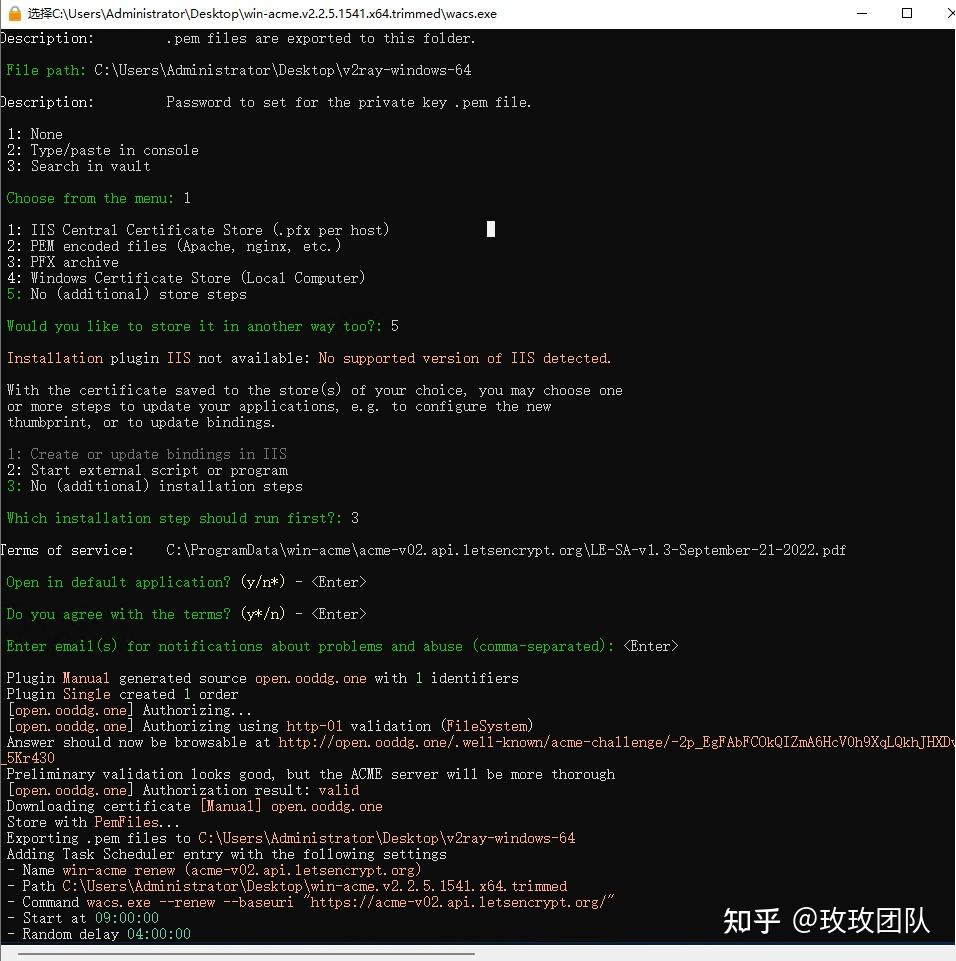Select option 2: PEM encoded files for Apache
The image size is (956, 961).
click(175, 245)
